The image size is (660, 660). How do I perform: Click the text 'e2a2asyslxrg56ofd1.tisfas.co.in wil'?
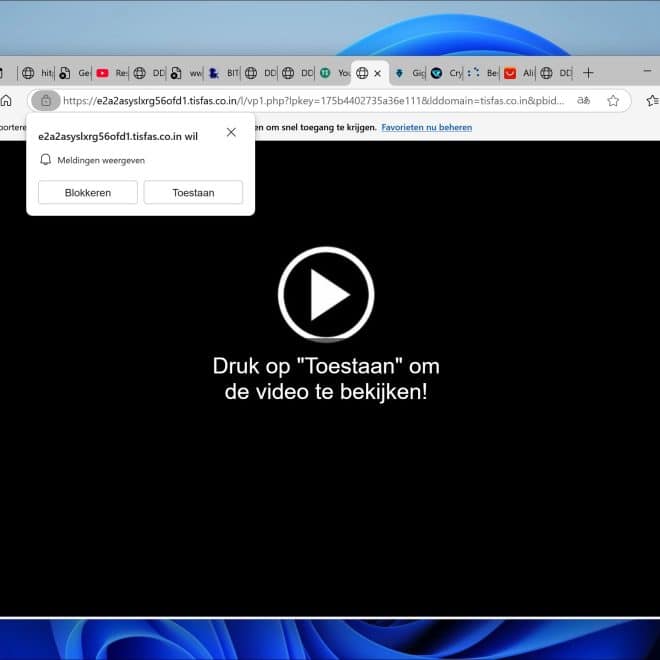tap(118, 136)
